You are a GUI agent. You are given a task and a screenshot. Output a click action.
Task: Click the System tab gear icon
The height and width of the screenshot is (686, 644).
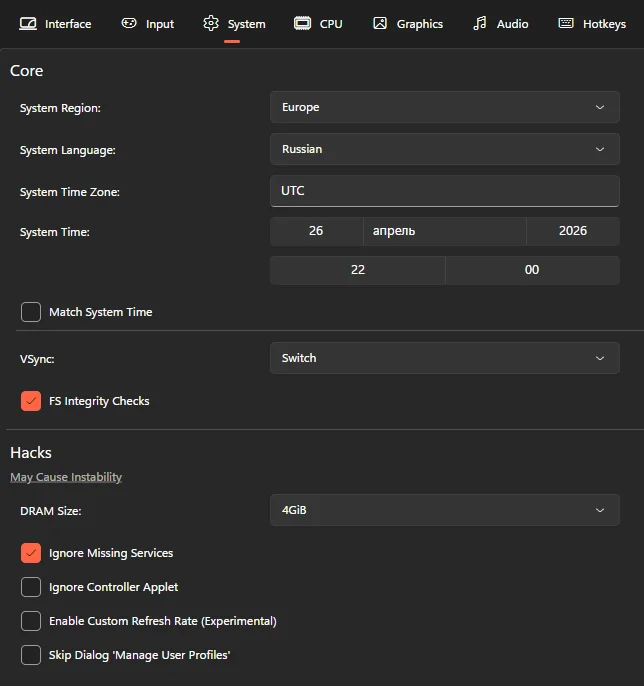[211, 23]
